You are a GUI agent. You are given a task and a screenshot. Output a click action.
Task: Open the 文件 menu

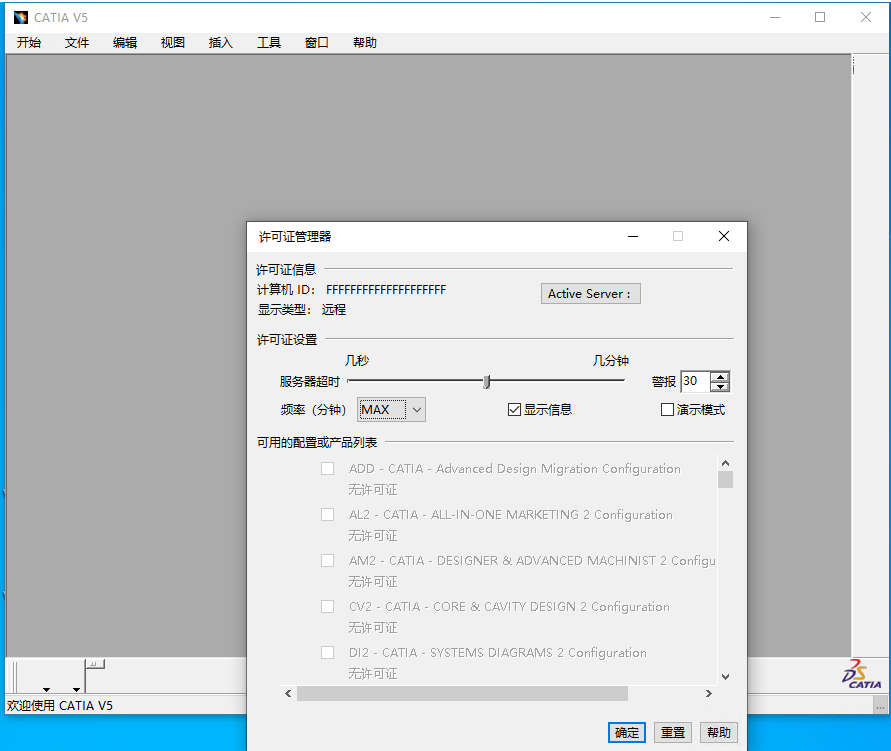(x=77, y=43)
